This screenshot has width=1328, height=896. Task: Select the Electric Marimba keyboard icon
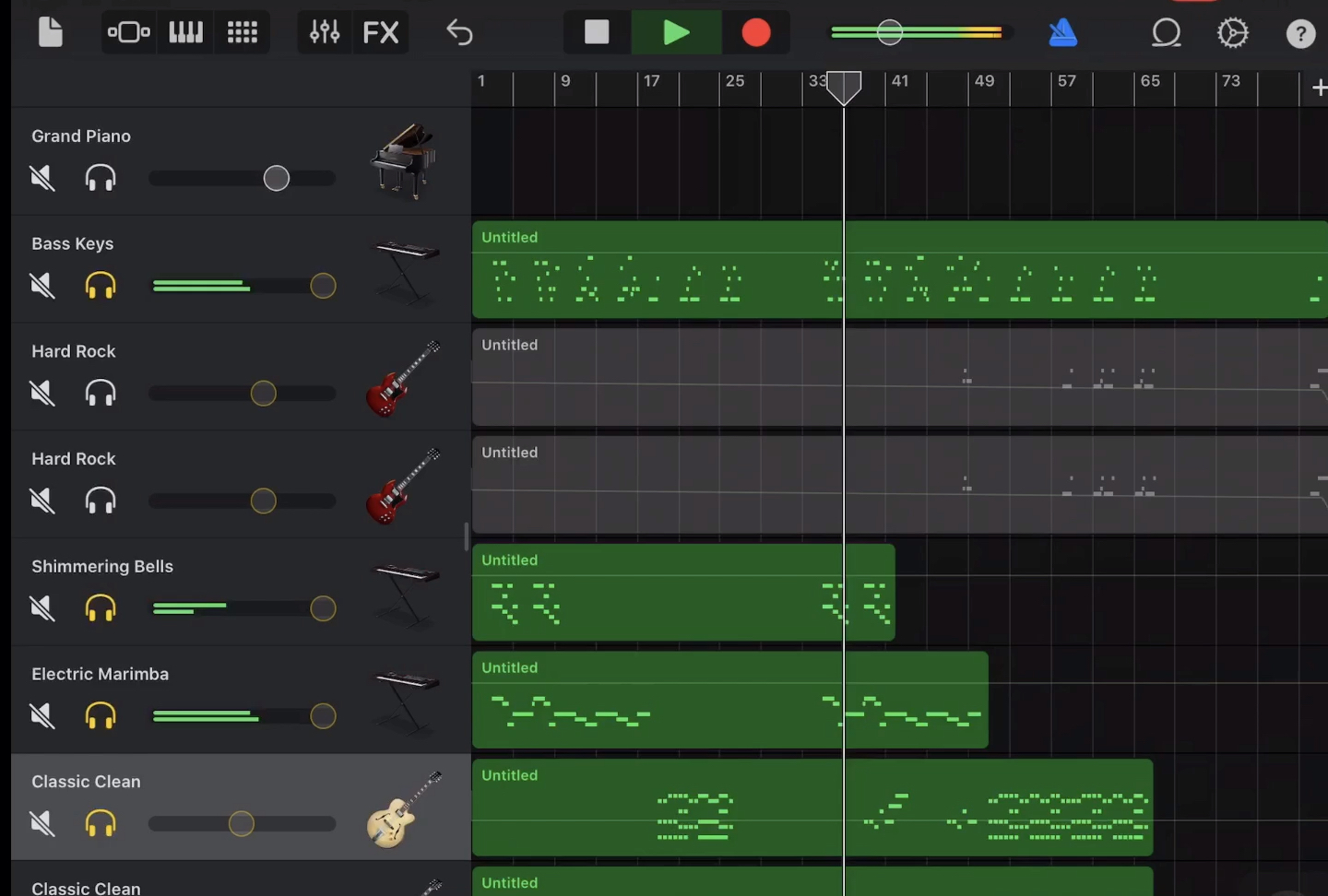click(x=404, y=702)
